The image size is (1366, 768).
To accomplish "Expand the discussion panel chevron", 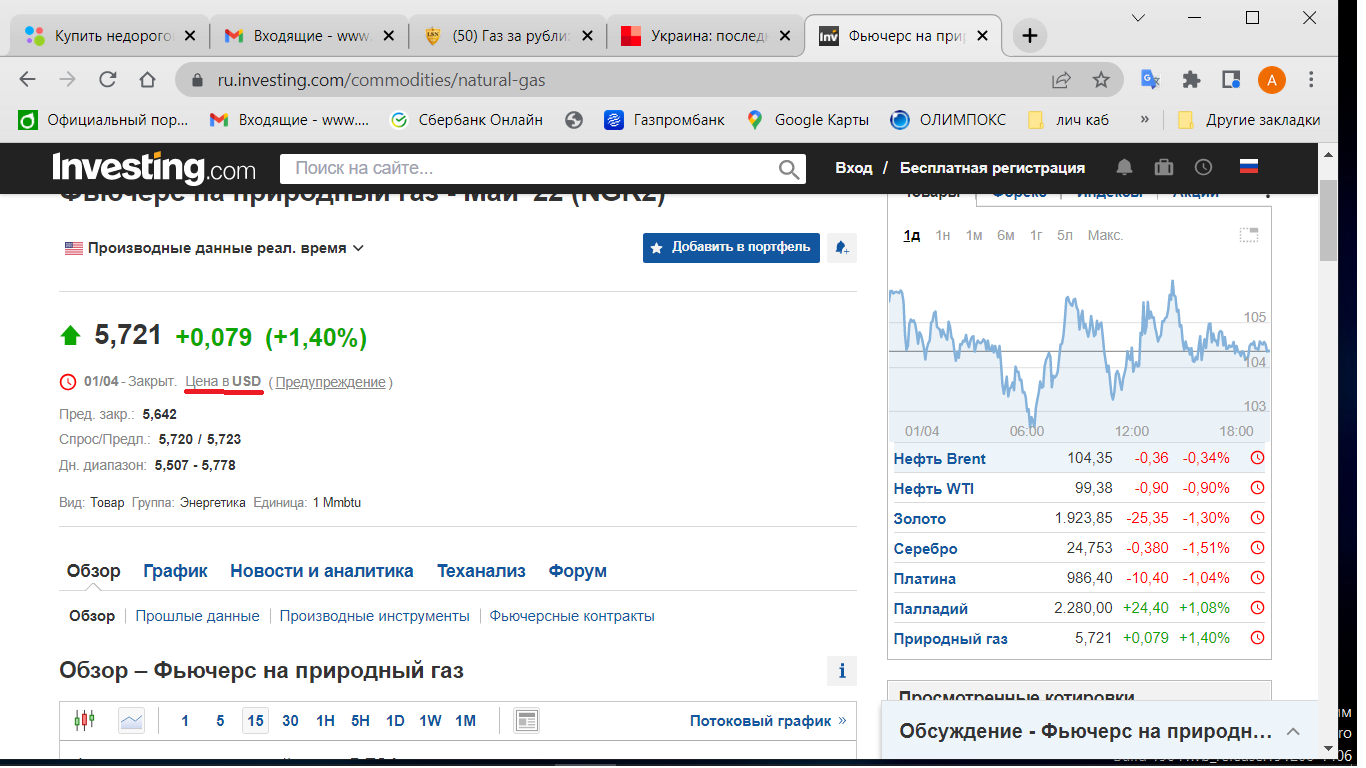I will [1293, 731].
